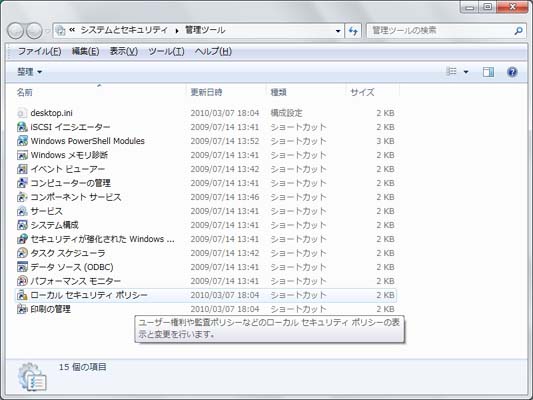Viewport: 533px width, 400px height.
Task: Select the イベント ビューアー shortcut icon
Action: (22, 169)
